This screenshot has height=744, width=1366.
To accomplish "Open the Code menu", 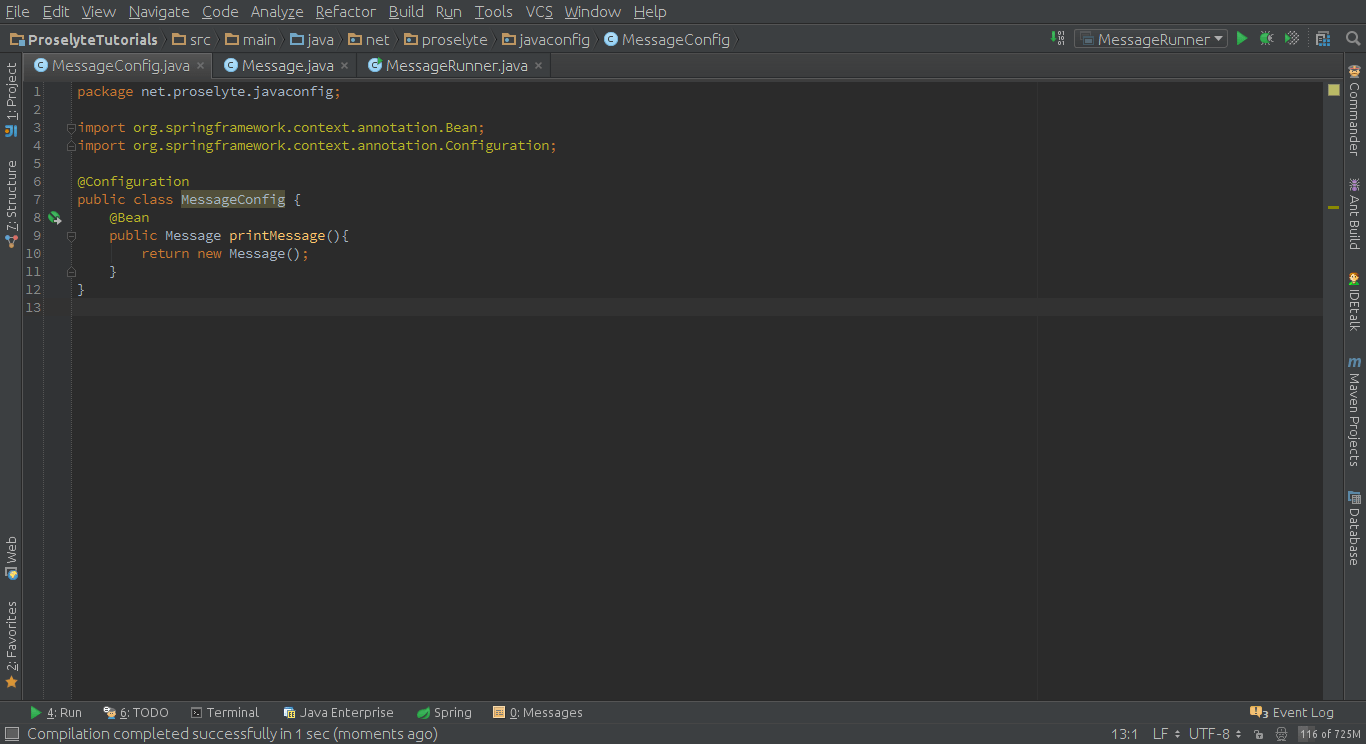I will coord(220,12).
